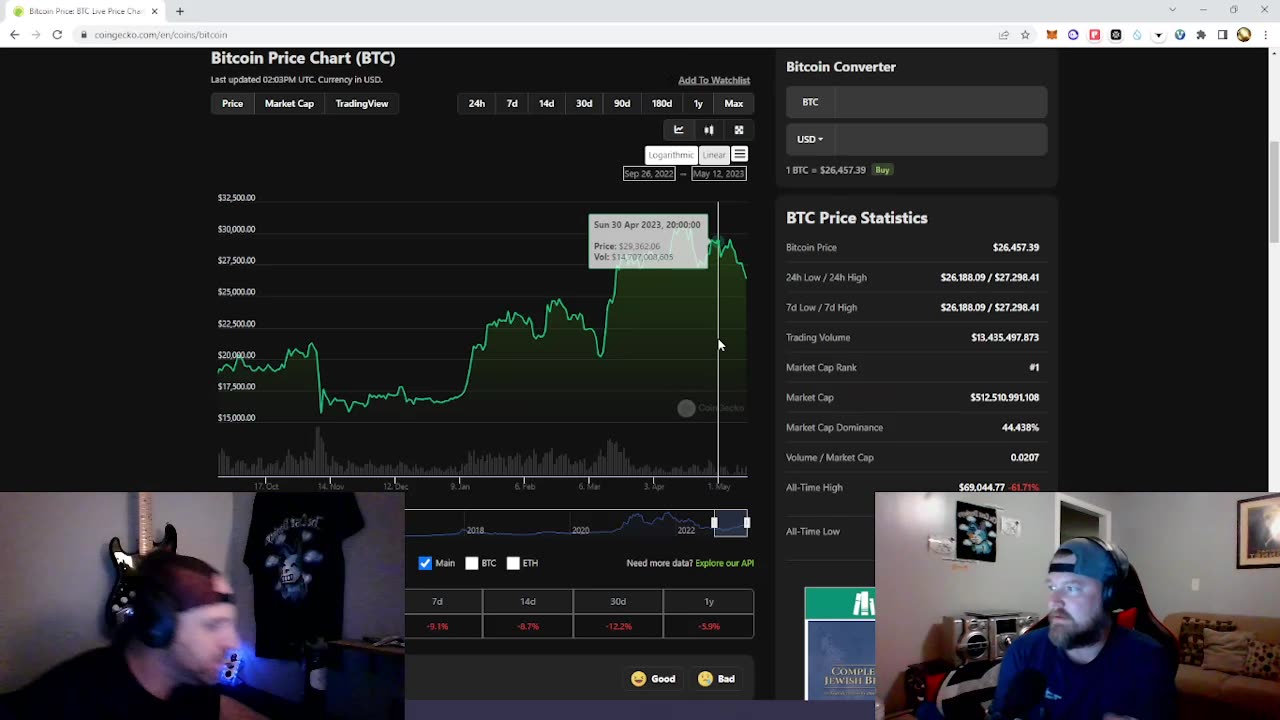Open Chrome three-dot menu
The height and width of the screenshot is (720, 1280).
(1264, 35)
